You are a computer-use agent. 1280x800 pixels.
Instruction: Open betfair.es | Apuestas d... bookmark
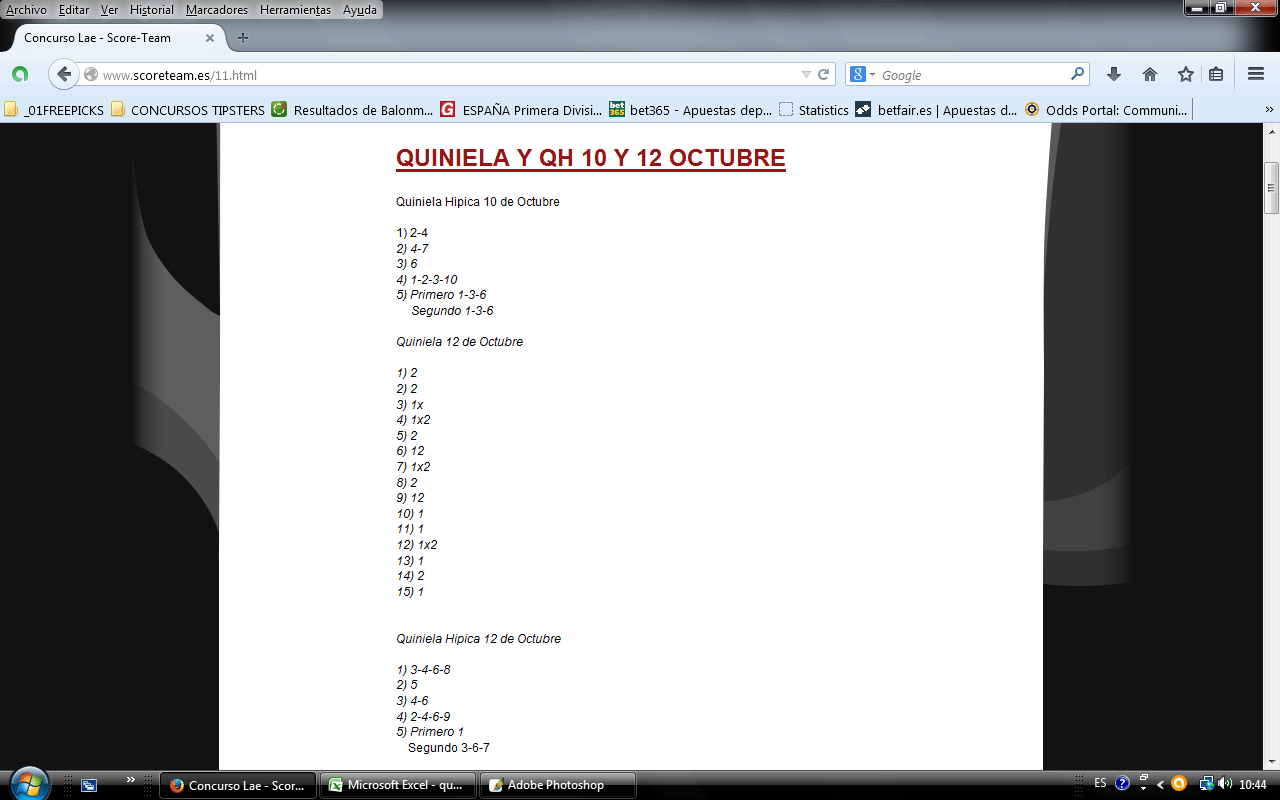(x=936, y=110)
